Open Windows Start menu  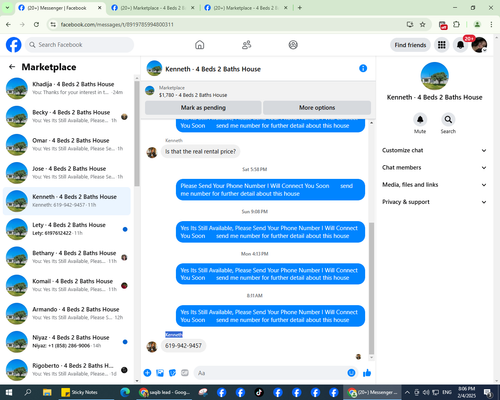[9, 392]
